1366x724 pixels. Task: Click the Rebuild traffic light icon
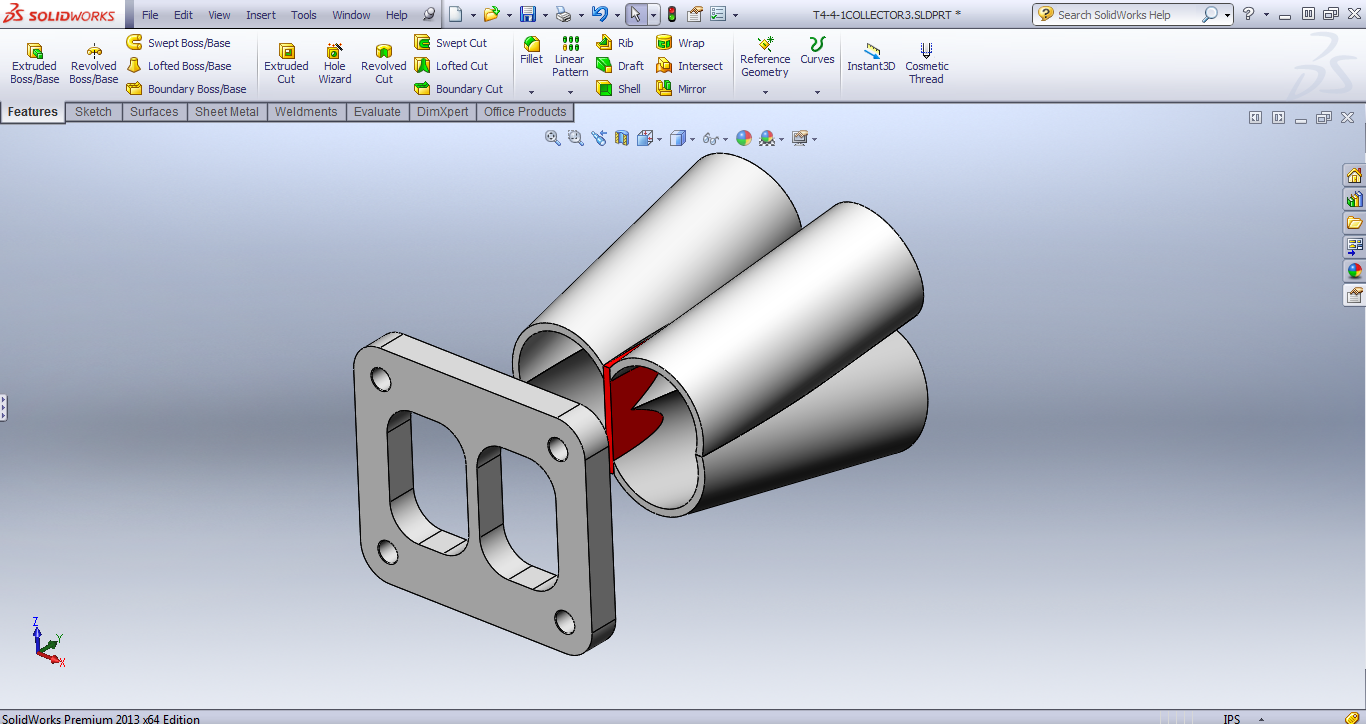[671, 15]
